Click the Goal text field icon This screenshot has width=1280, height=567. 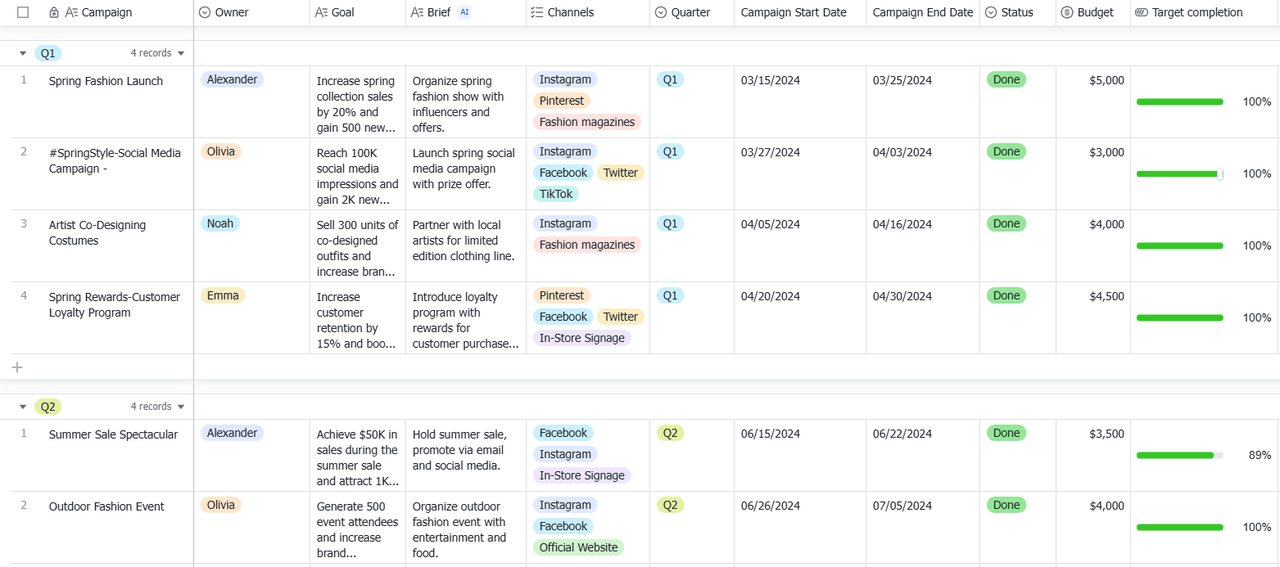coord(321,13)
